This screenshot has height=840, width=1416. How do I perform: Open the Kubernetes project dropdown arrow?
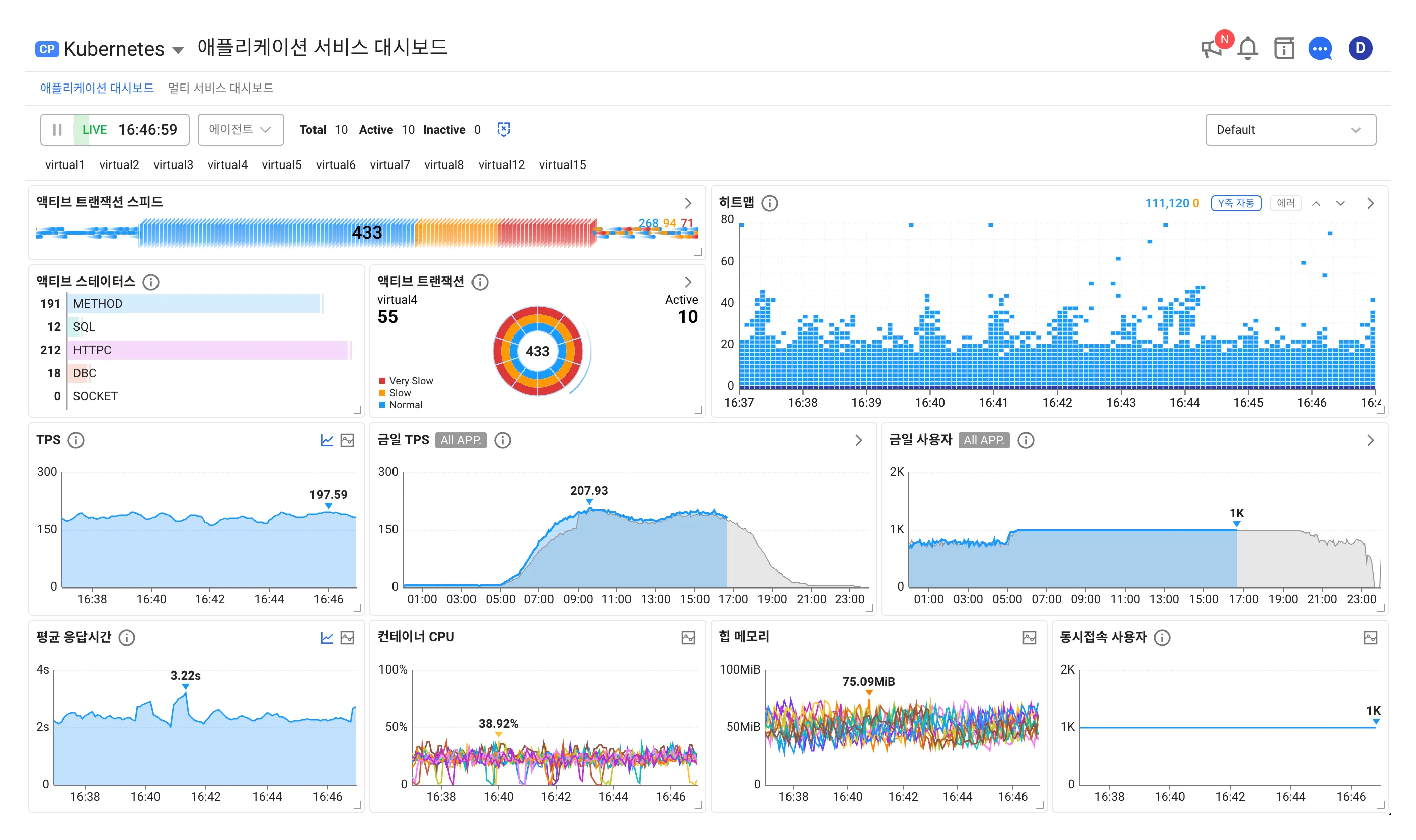(x=178, y=50)
